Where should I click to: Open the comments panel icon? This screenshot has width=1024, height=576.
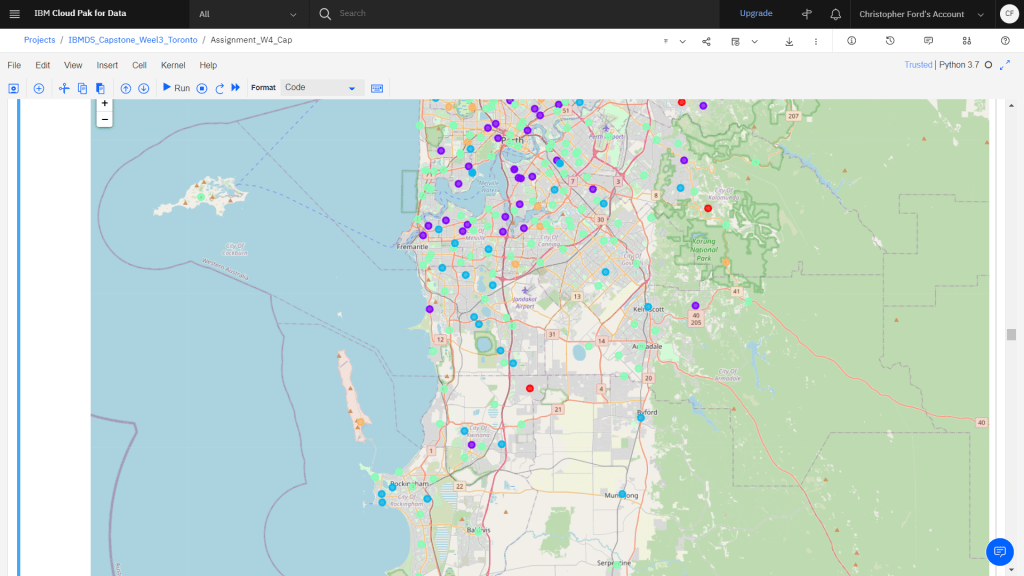pyautogui.click(x=928, y=41)
